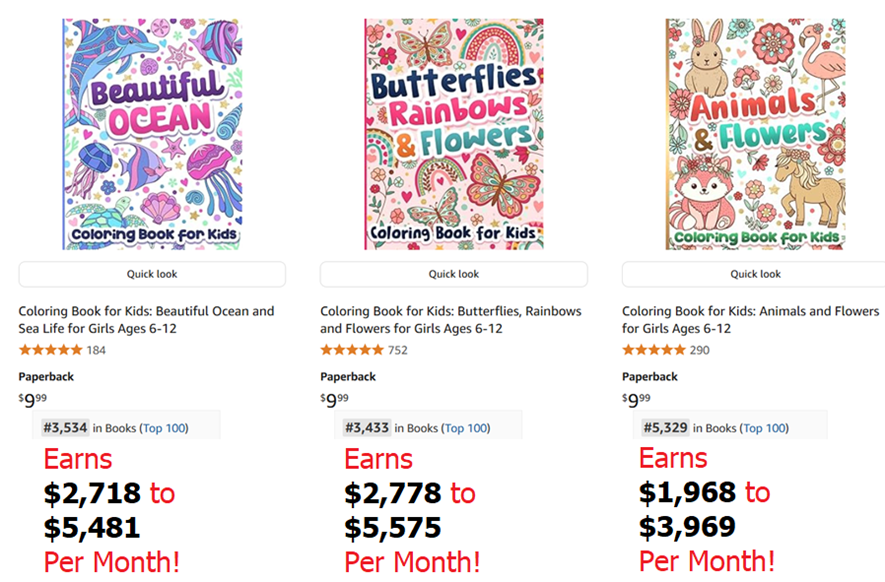Open the Beautiful Ocean coloring book cover

152,134
